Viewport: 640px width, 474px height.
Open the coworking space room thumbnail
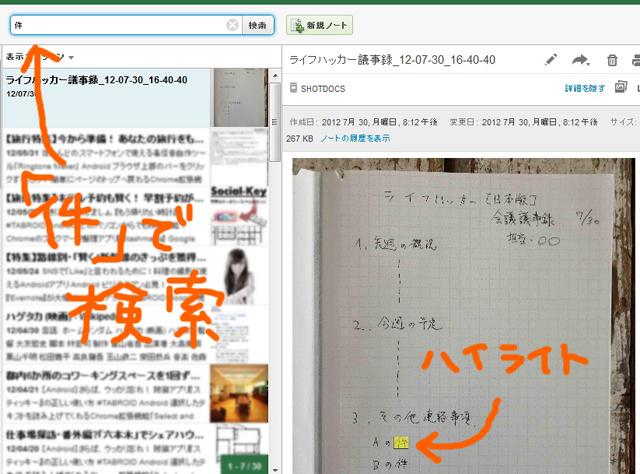239,394
